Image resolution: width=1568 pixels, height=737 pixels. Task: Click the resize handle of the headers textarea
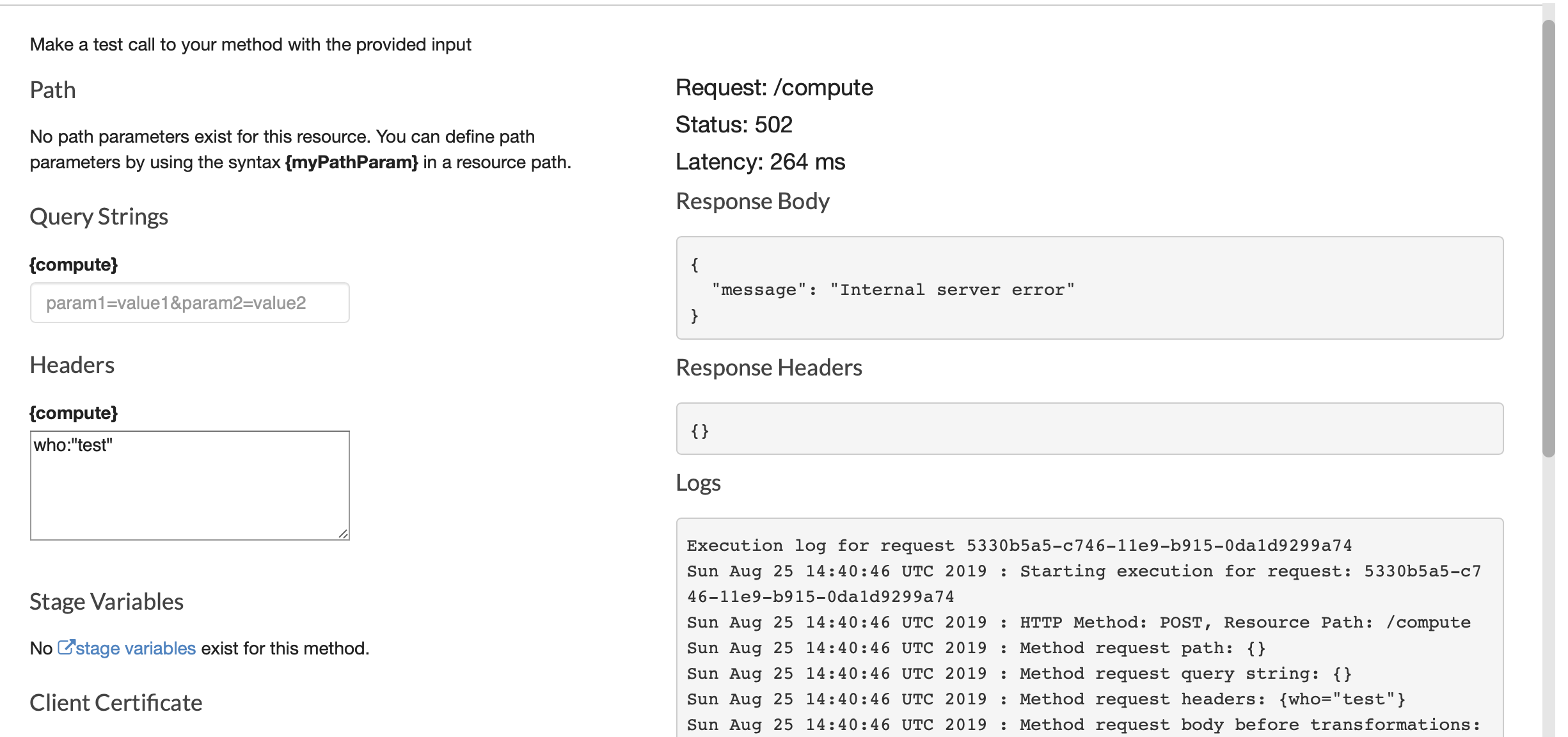[344, 535]
